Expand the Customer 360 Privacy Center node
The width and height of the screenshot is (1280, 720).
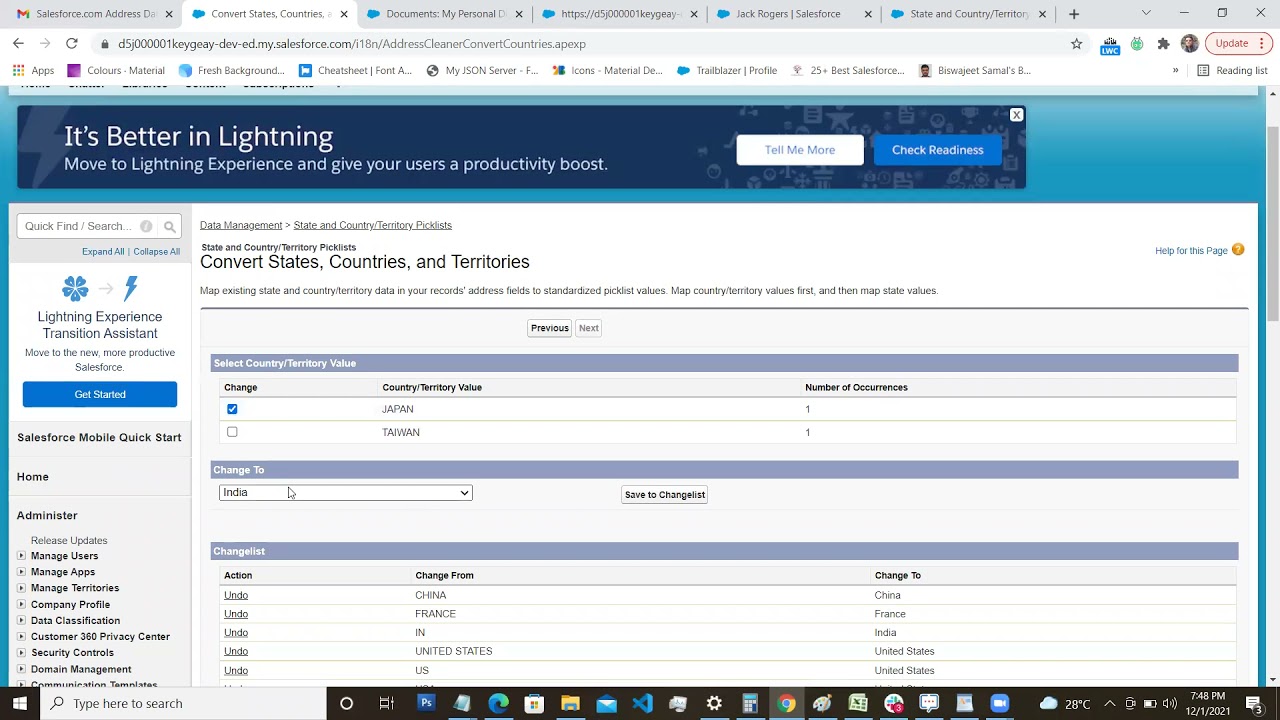21,637
